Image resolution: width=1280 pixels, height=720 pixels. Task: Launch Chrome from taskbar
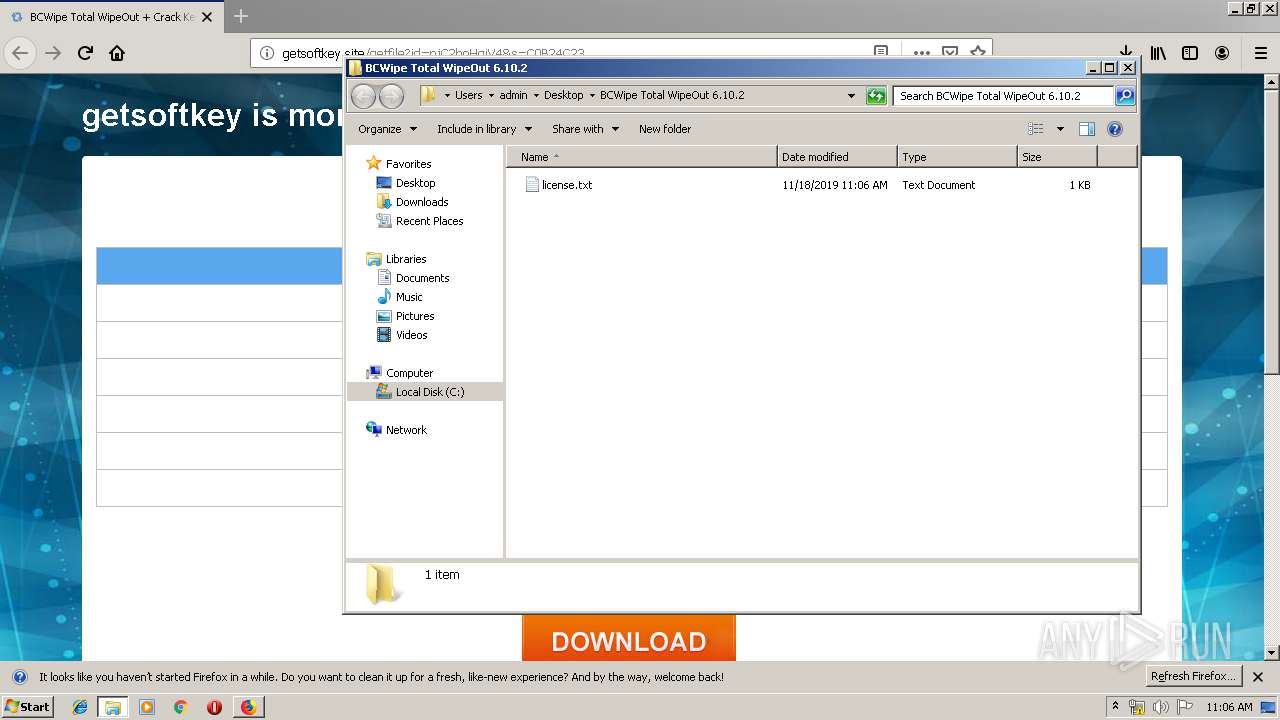coord(181,707)
